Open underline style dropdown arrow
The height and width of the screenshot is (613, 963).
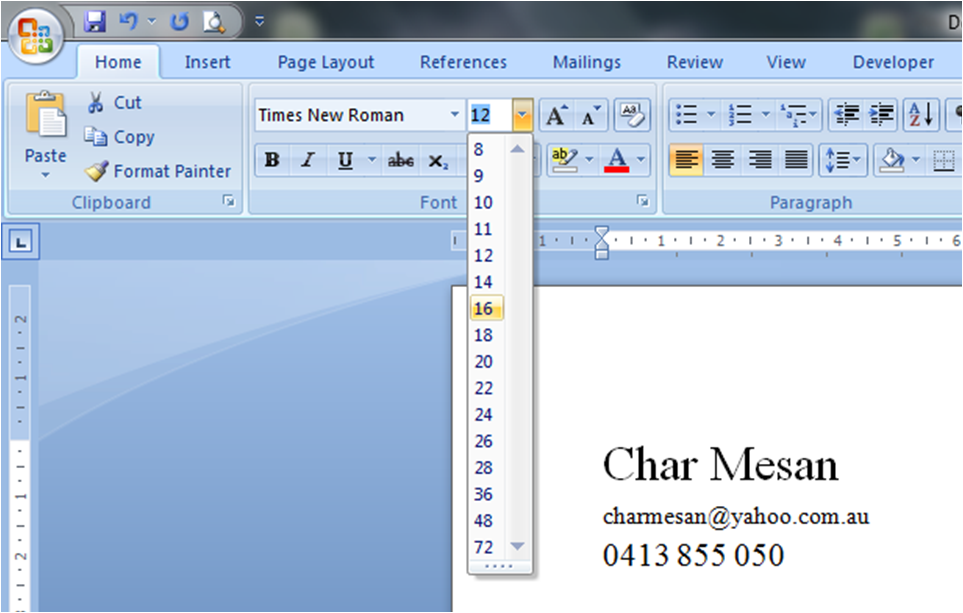coord(372,160)
